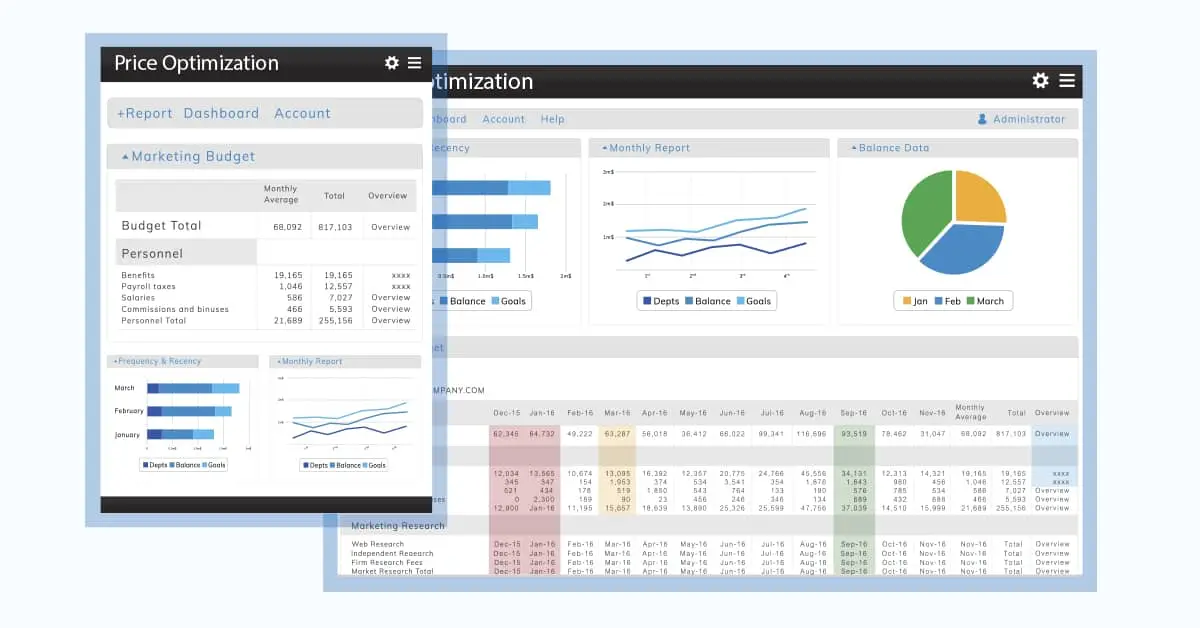The height and width of the screenshot is (628, 1200).
Task: Collapse the small Frequency & Recency panel
Action: click(115, 361)
